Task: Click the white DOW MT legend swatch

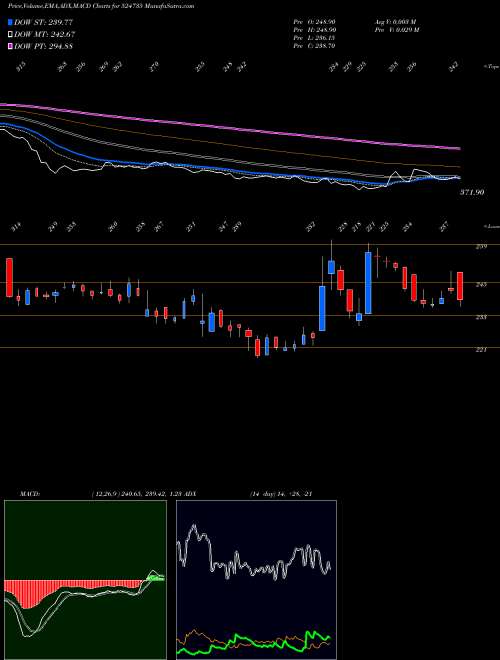Action: 10,34
